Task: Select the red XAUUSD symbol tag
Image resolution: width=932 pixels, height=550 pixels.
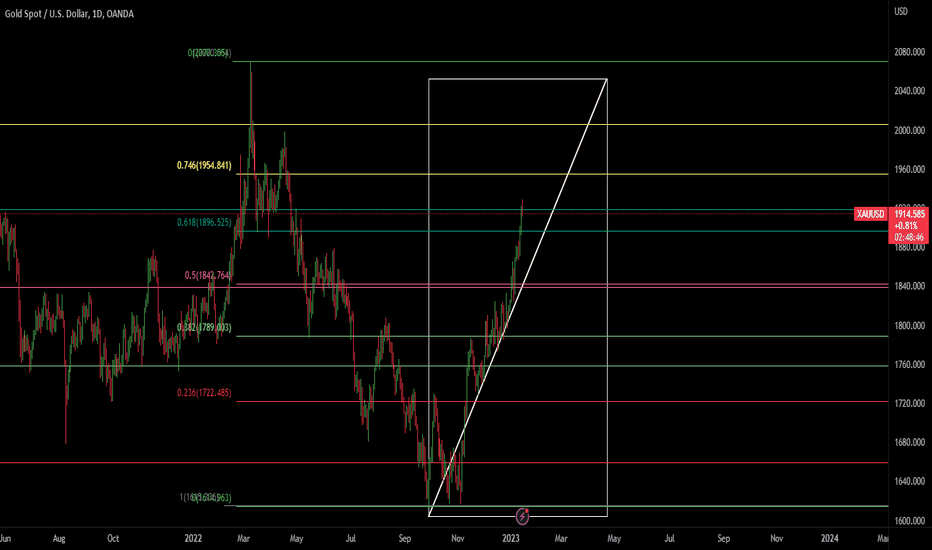Action: pos(870,213)
